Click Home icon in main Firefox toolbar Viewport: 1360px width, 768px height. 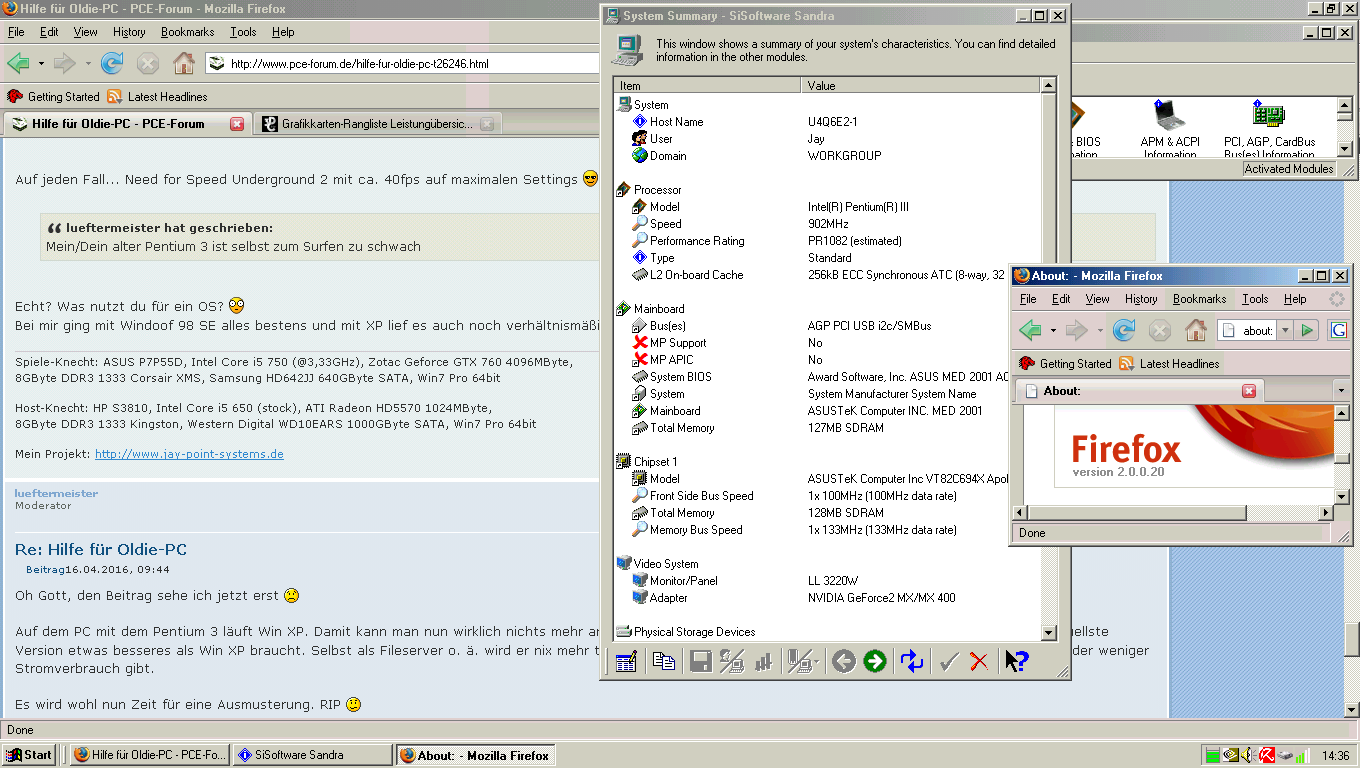pos(184,64)
